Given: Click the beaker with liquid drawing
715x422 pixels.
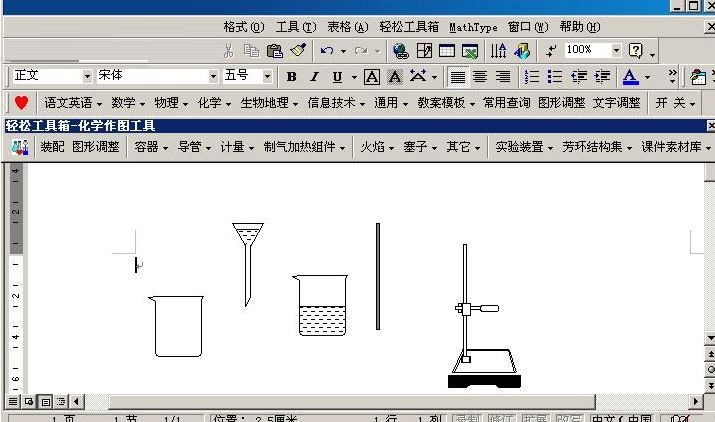Looking at the screenshot, I should 321,306.
